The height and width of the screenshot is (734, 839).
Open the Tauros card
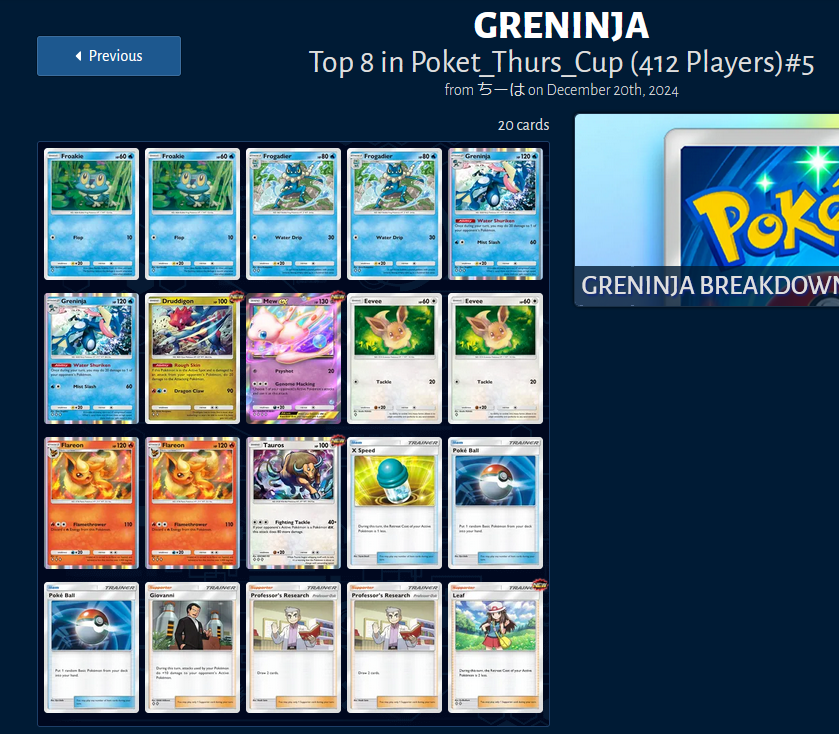tap(293, 503)
